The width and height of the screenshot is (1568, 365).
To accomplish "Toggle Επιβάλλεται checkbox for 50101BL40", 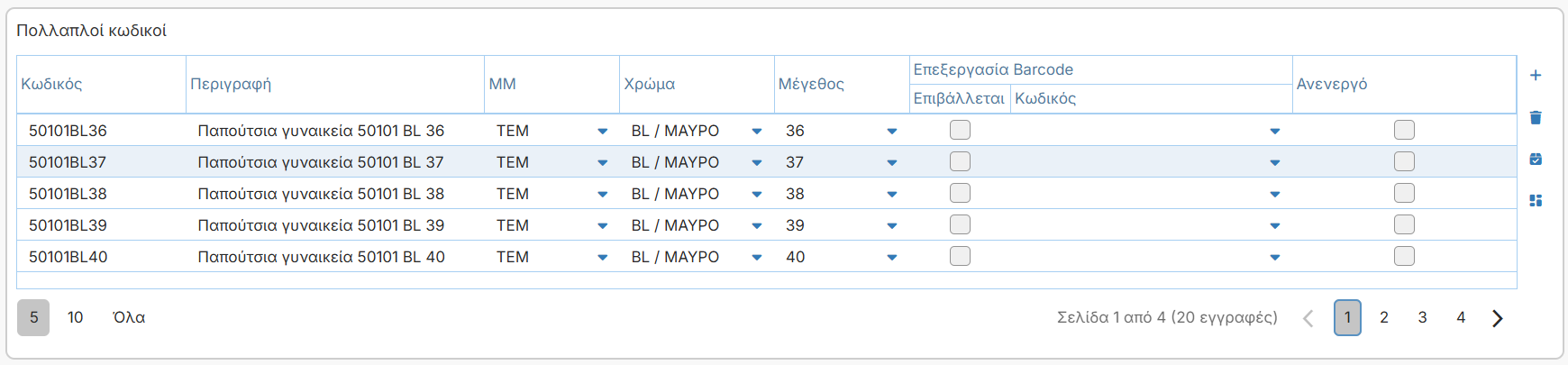I will (x=961, y=256).
